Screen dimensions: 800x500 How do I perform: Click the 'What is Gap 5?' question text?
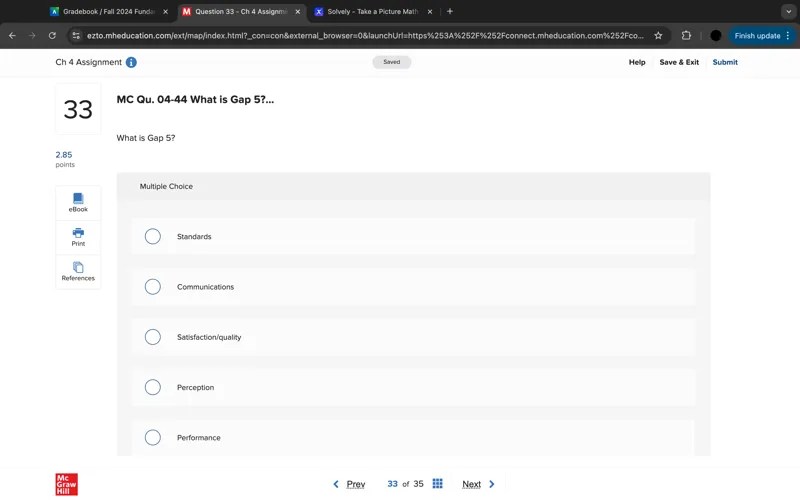tap(146, 138)
